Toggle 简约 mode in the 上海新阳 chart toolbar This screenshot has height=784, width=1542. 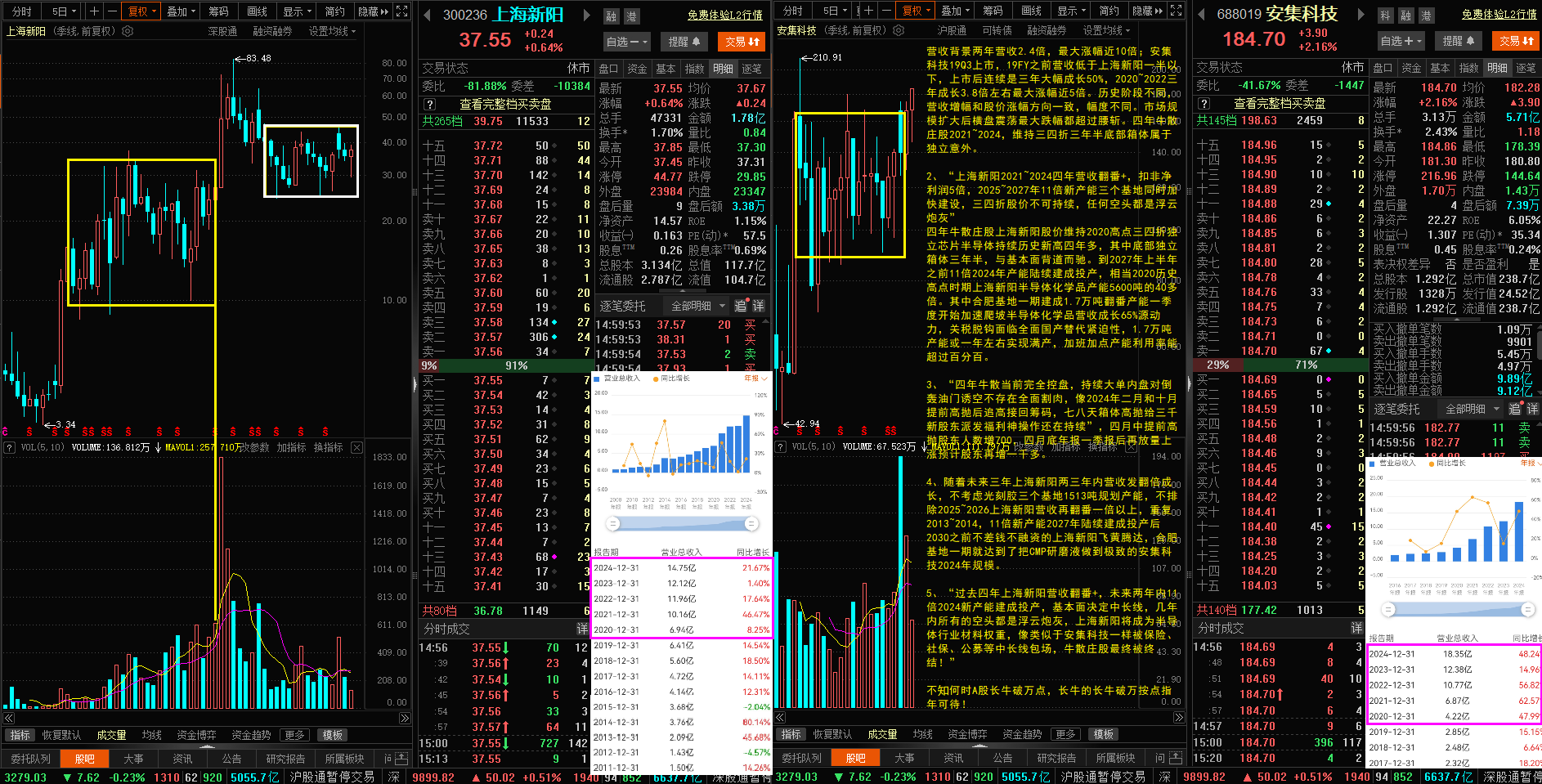pos(334,11)
